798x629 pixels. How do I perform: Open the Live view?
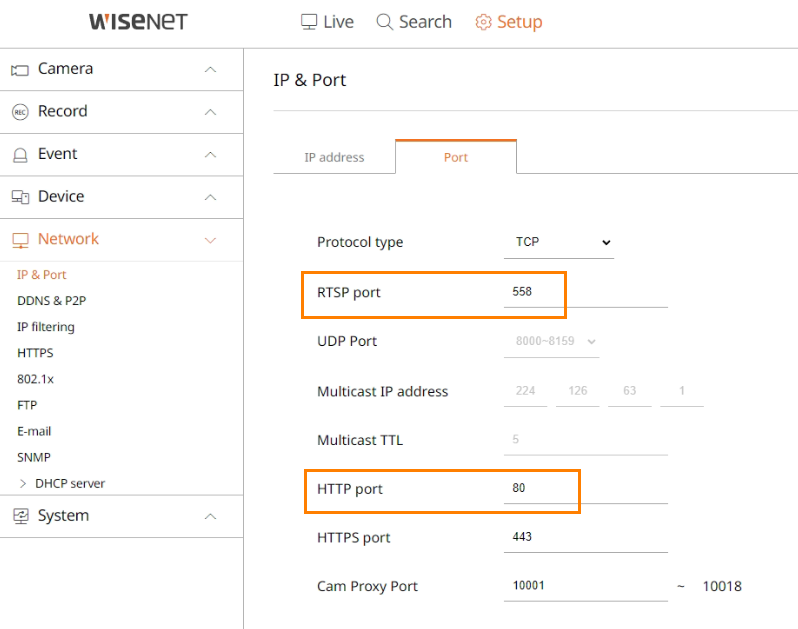pyautogui.click(x=327, y=22)
